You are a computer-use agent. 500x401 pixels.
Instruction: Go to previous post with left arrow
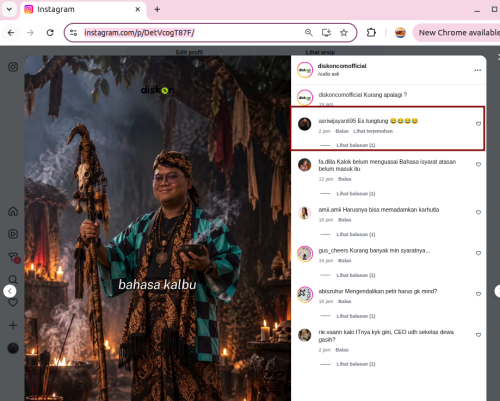pos(10,291)
